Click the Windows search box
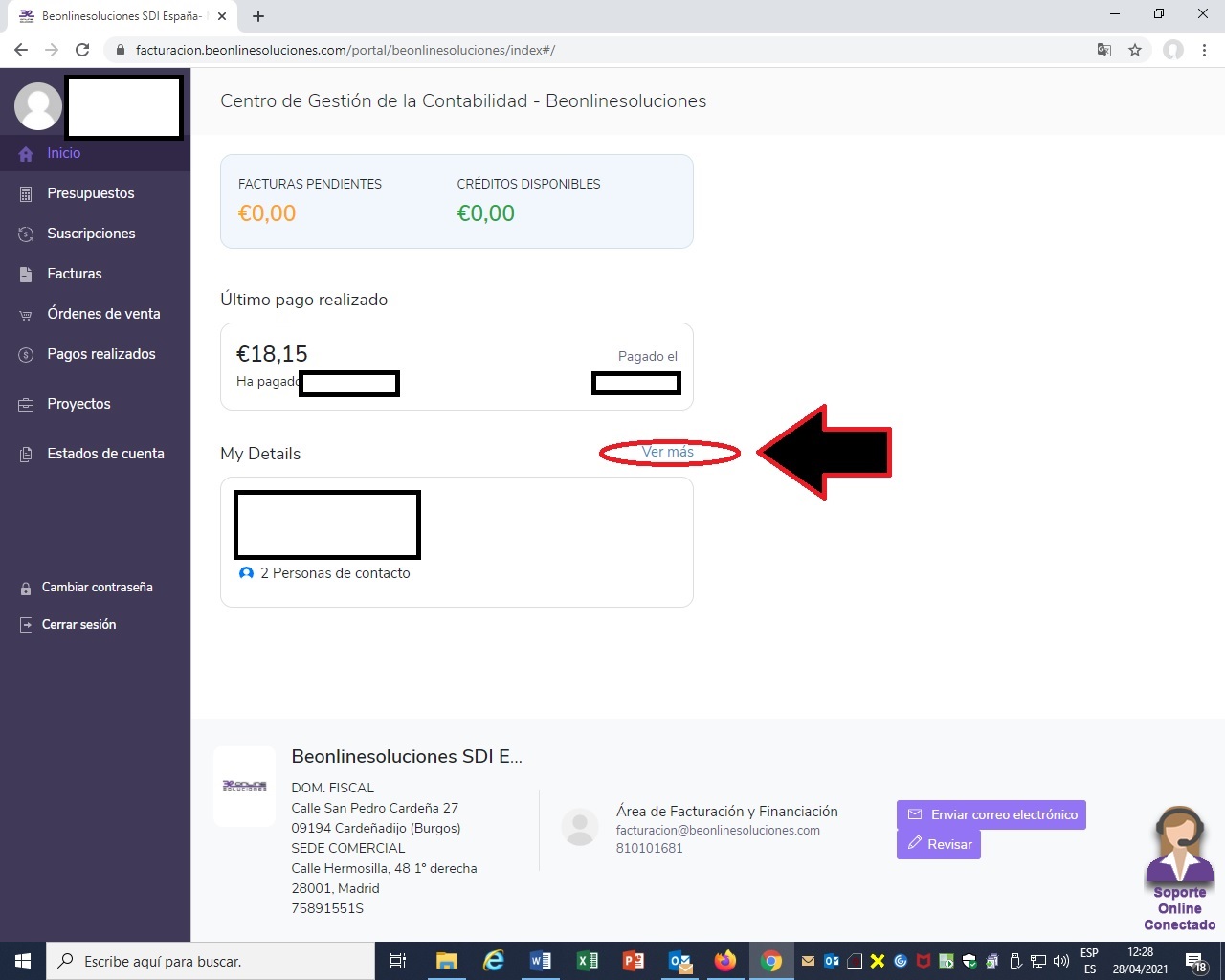1225x980 pixels. click(x=211, y=961)
